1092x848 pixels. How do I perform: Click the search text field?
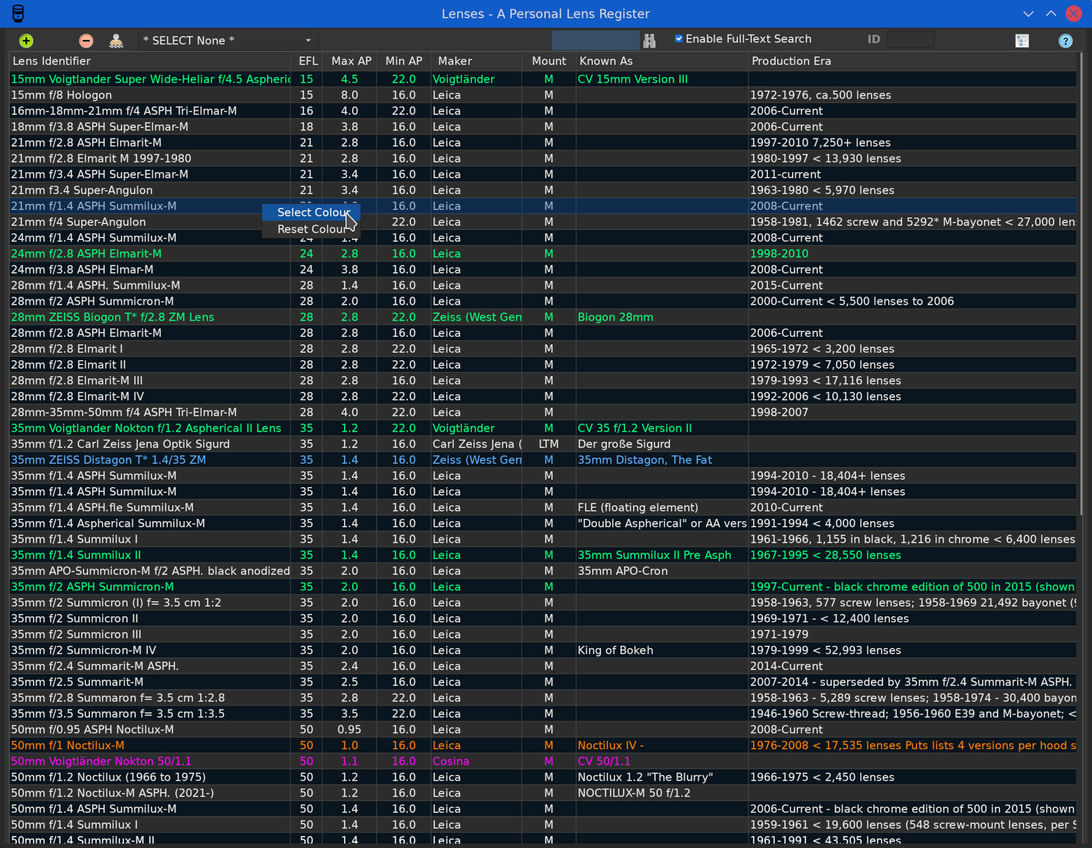[x=595, y=40]
